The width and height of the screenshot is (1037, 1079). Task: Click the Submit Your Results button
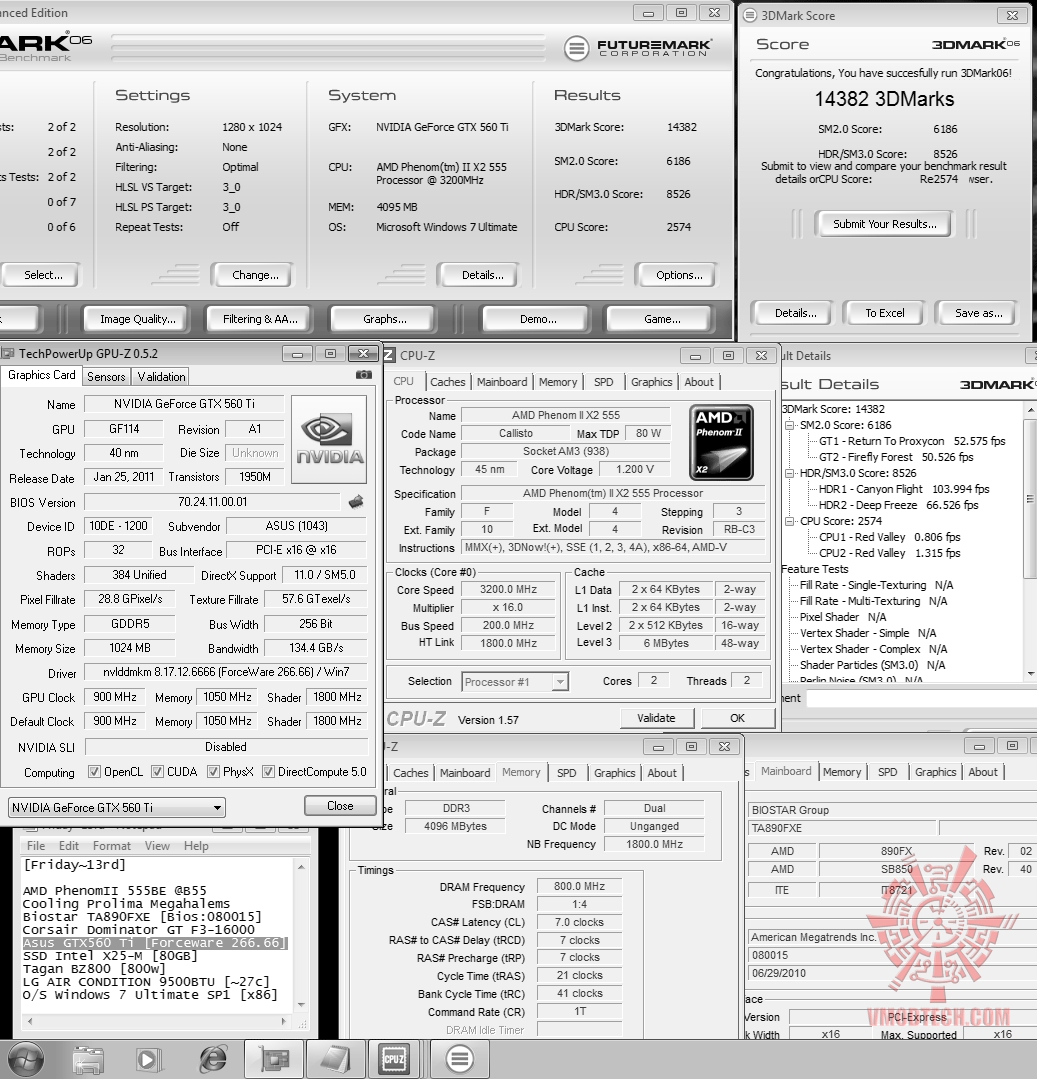[884, 224]
